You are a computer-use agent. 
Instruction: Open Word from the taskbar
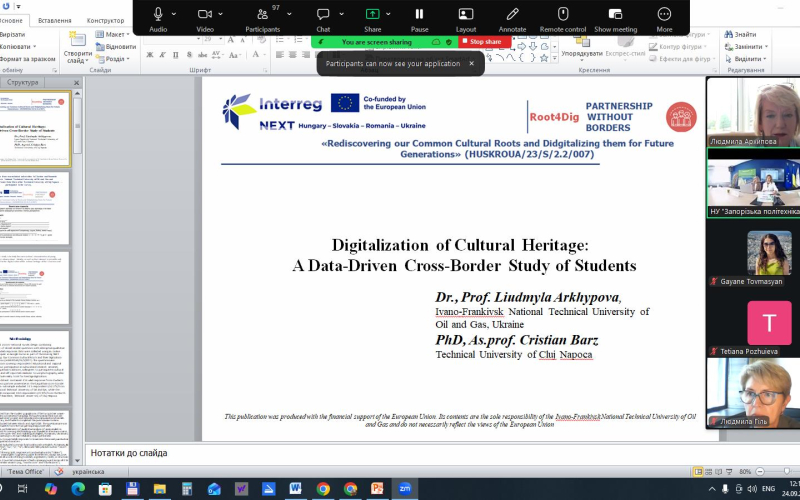coord(295,489)
